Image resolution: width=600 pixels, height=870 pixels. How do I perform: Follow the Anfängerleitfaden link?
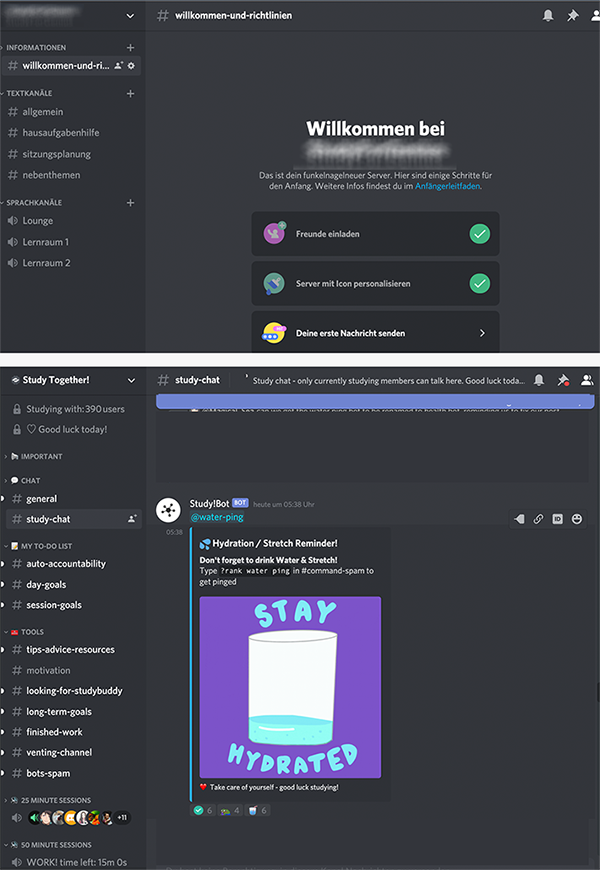447,186
